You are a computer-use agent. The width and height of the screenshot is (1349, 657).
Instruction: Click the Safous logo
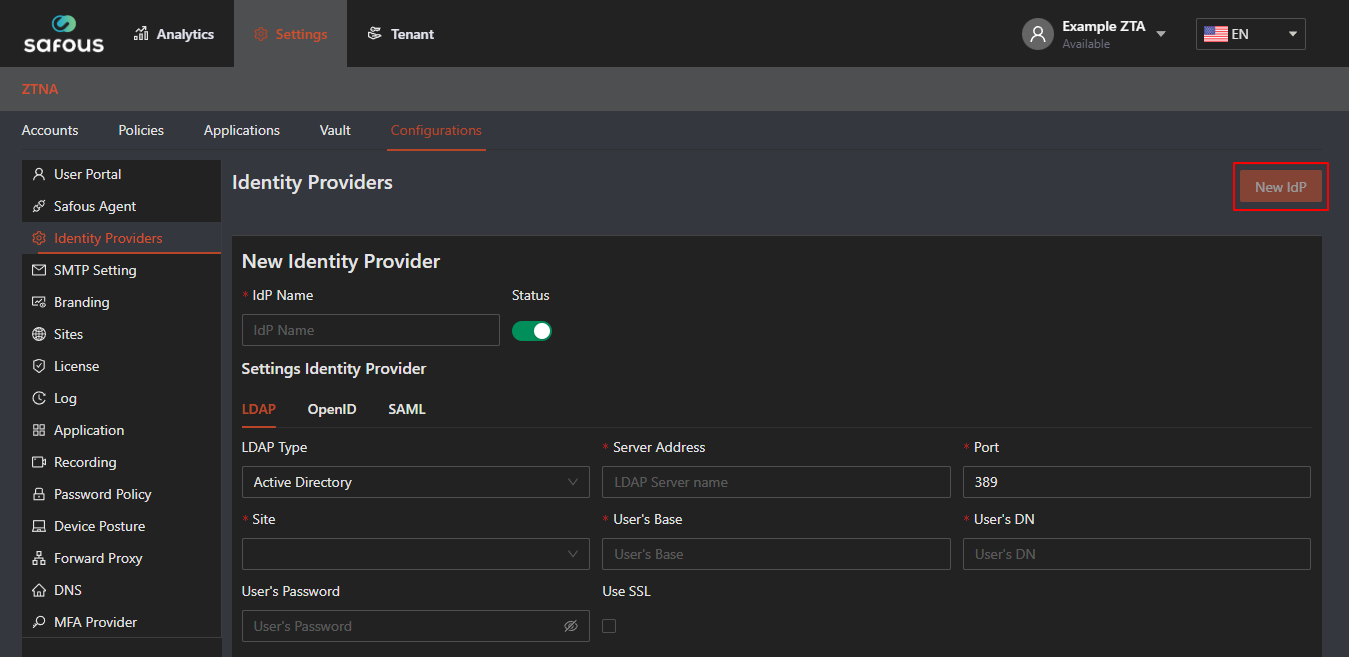point(64,33)
